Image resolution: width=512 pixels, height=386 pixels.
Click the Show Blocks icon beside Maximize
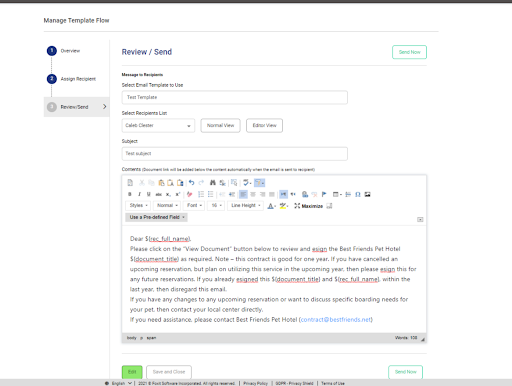329,206
